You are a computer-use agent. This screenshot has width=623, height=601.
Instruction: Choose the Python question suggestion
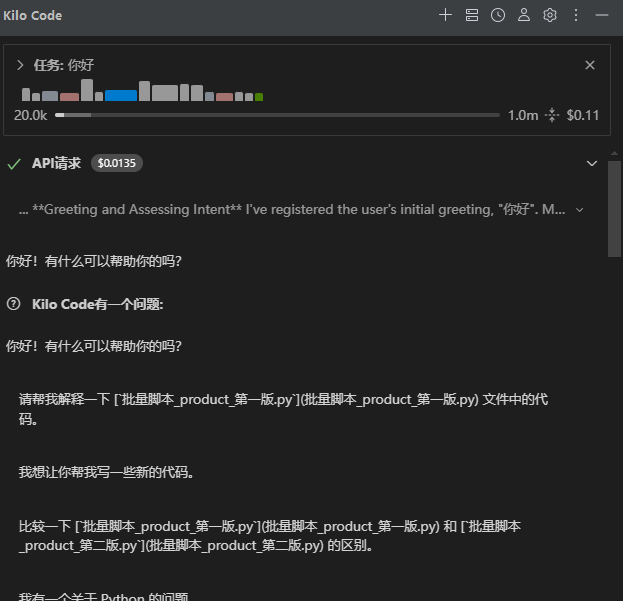point(104,596)
